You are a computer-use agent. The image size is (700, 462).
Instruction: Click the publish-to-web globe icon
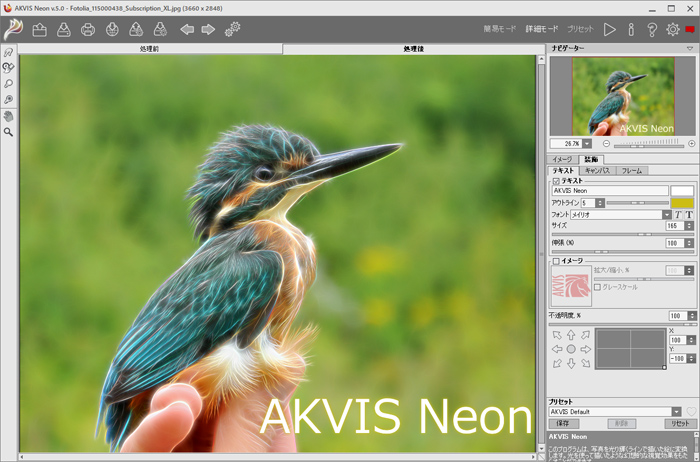[x=112, y=30]
